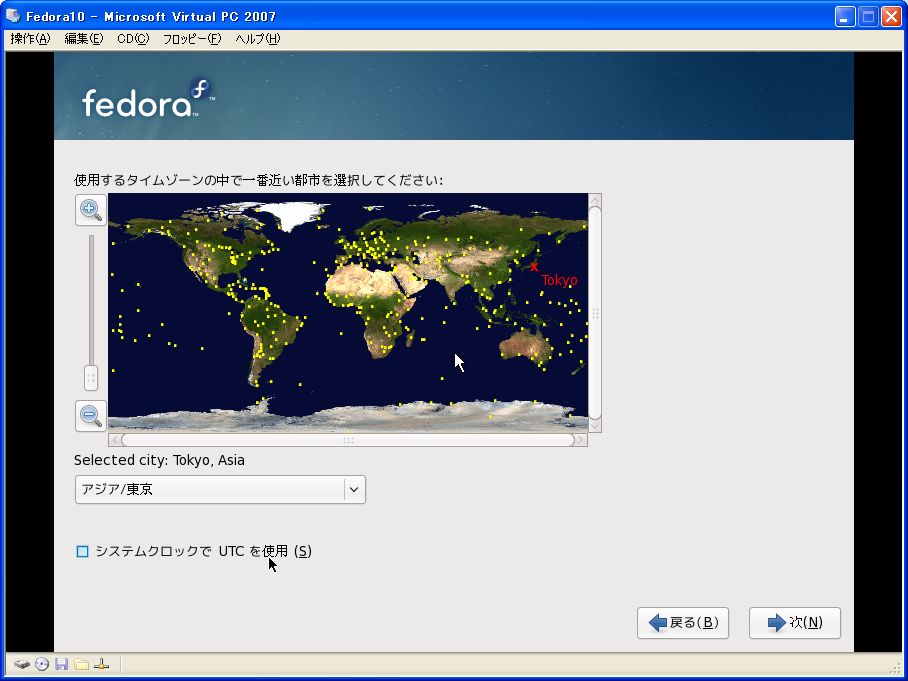
Task: Open the 操作(A) menu
Action: coord(31,39)
